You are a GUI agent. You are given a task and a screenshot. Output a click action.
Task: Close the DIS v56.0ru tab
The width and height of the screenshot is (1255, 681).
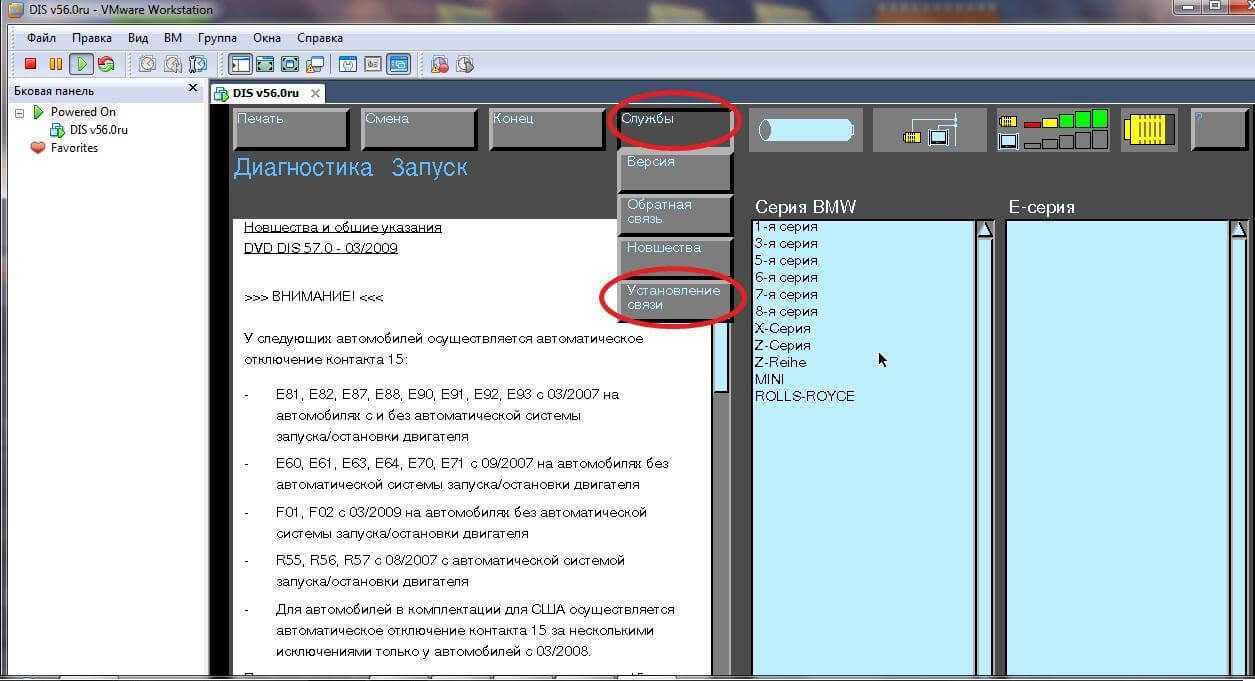pyautogui.click(x=315, y=94)
